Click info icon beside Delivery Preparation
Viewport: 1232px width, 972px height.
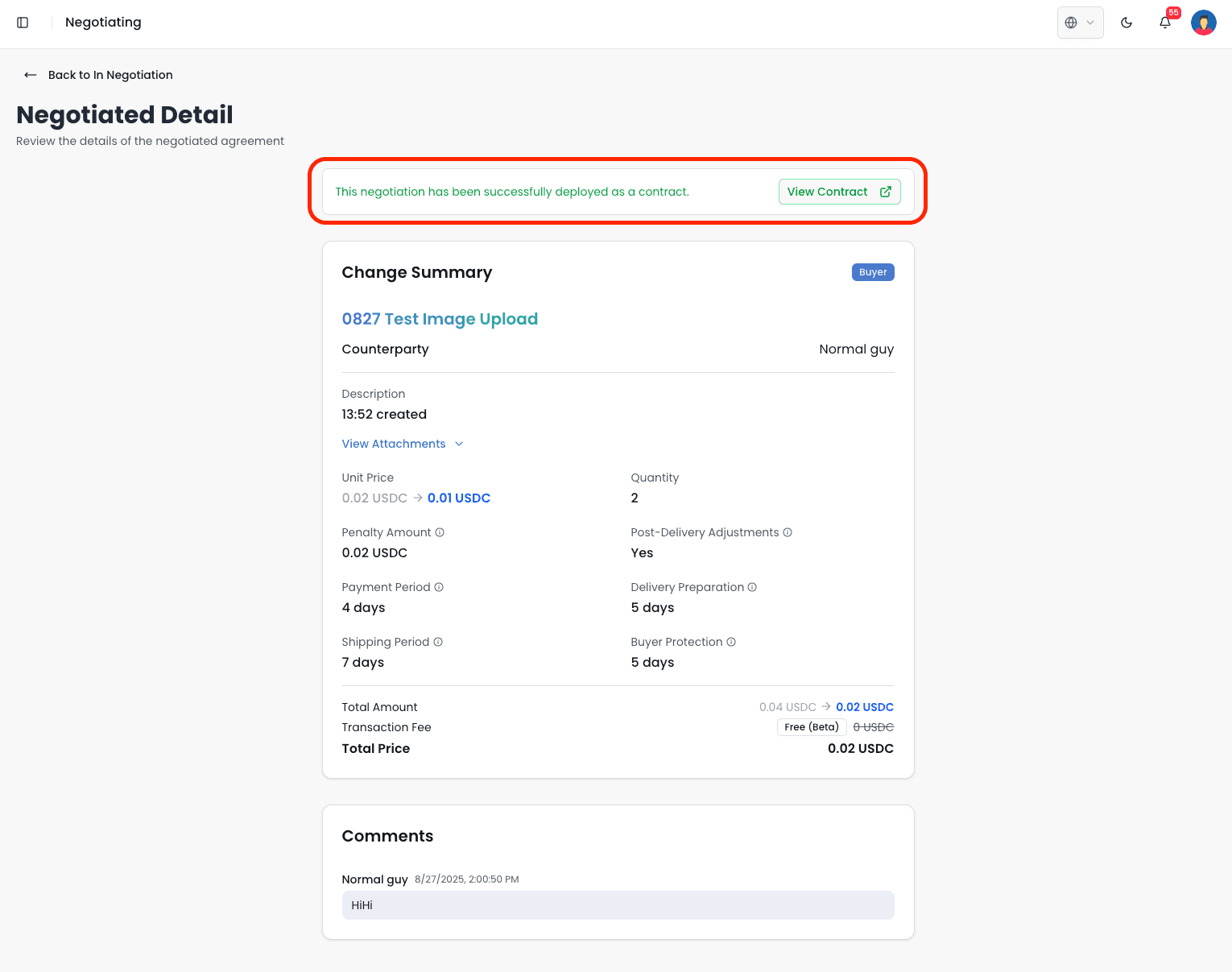point(752,587)
